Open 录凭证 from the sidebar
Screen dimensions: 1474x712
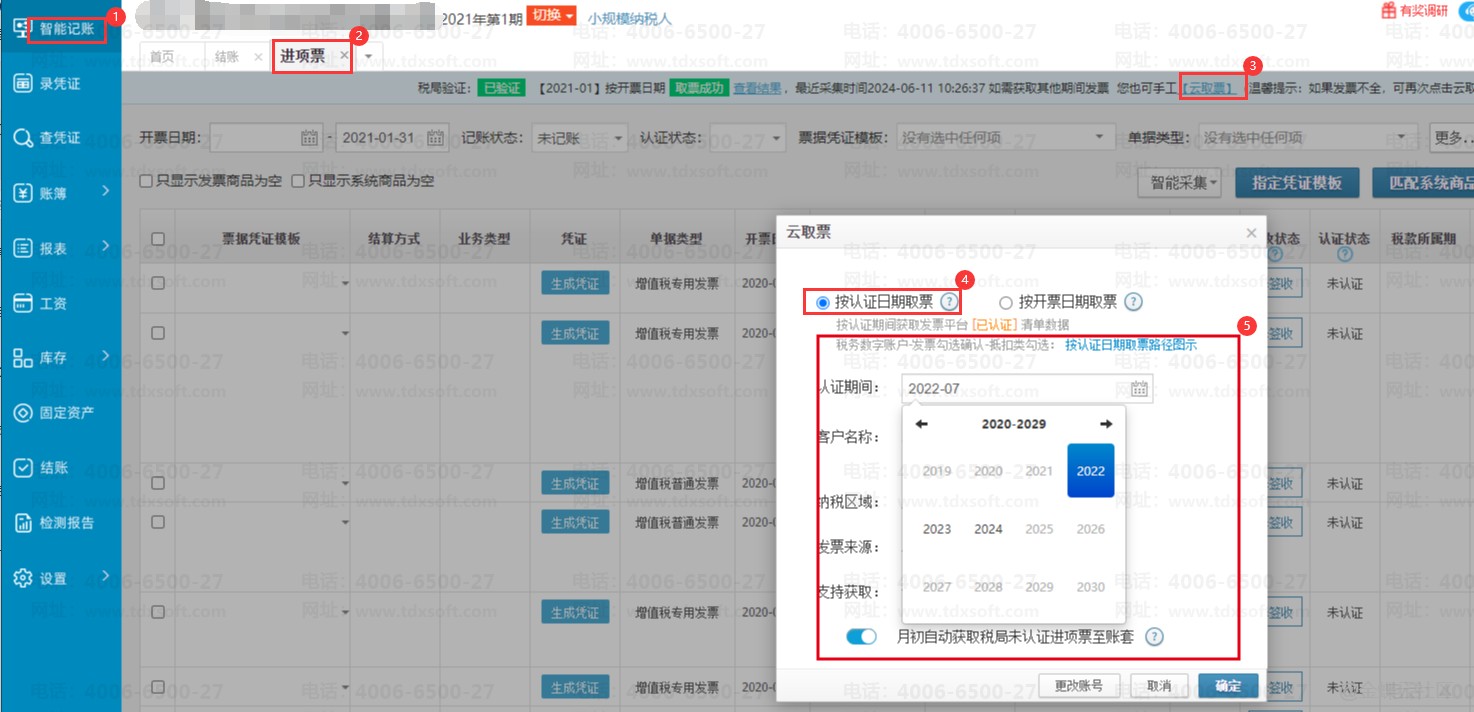[x=60, y=84]
